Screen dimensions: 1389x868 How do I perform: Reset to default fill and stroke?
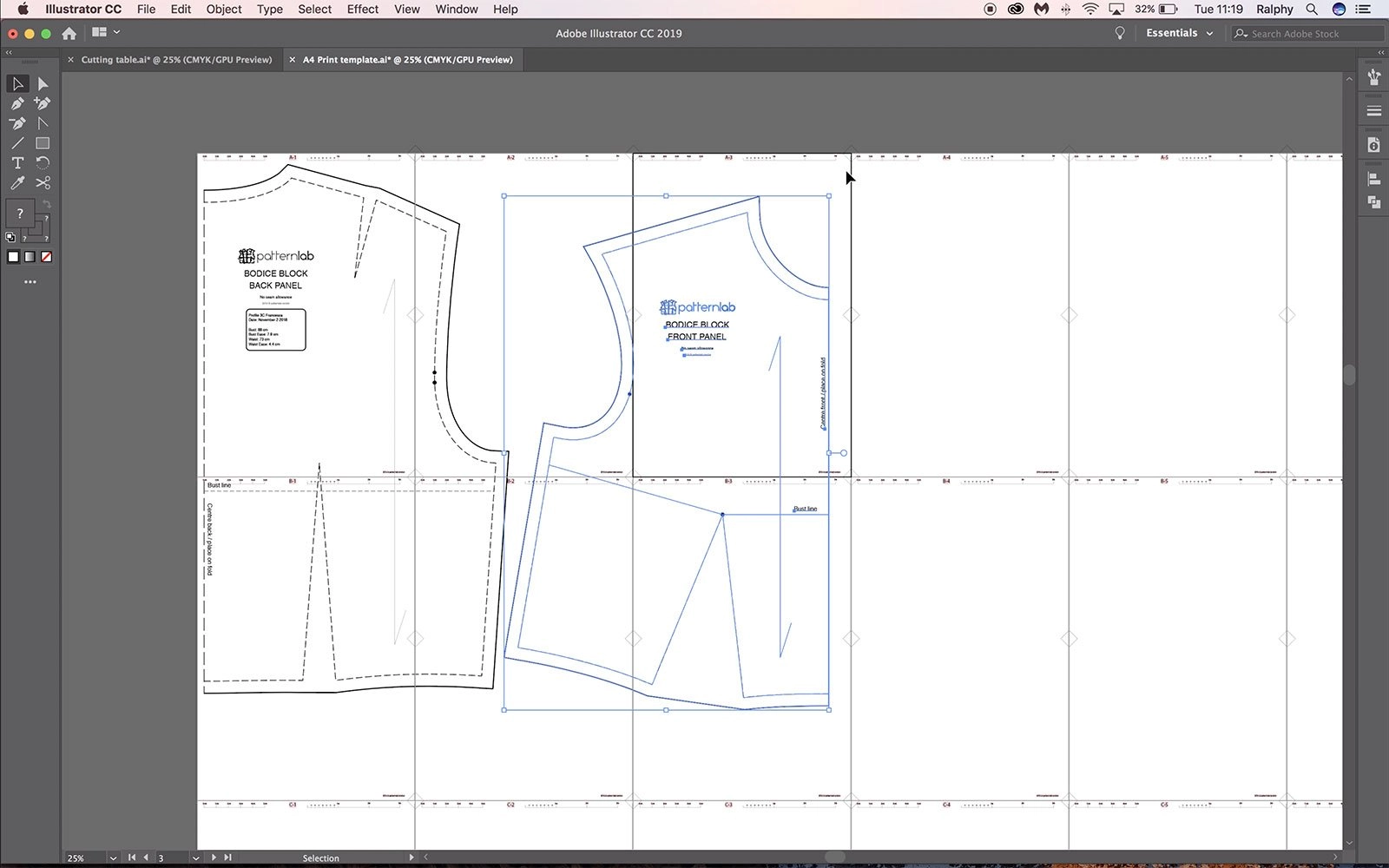(x=10, y=237)
